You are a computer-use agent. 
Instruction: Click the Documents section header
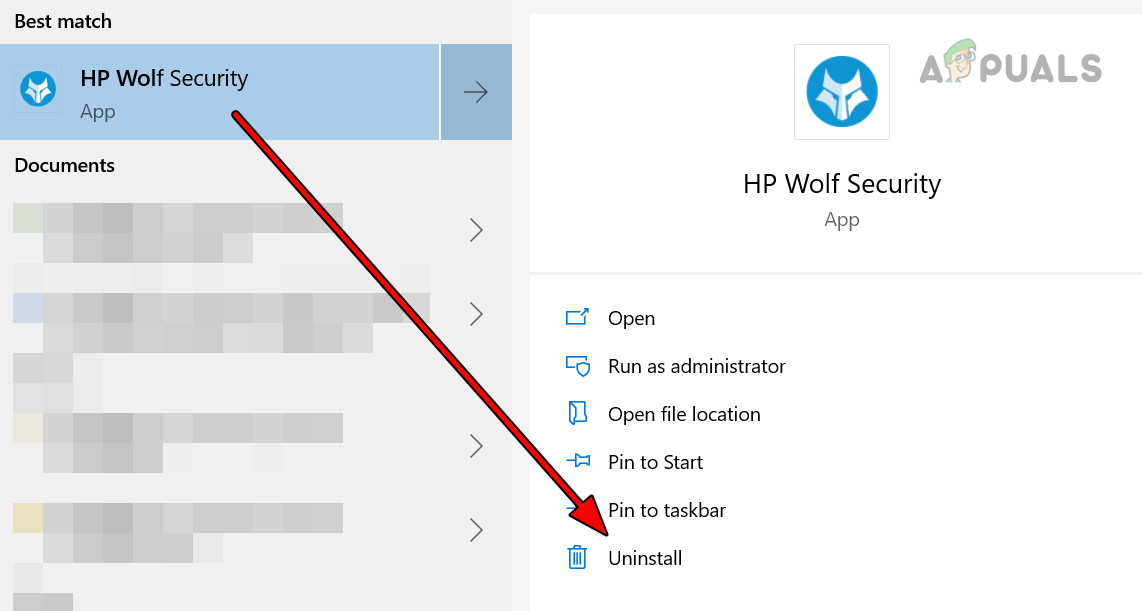click(x=64, y=164)
